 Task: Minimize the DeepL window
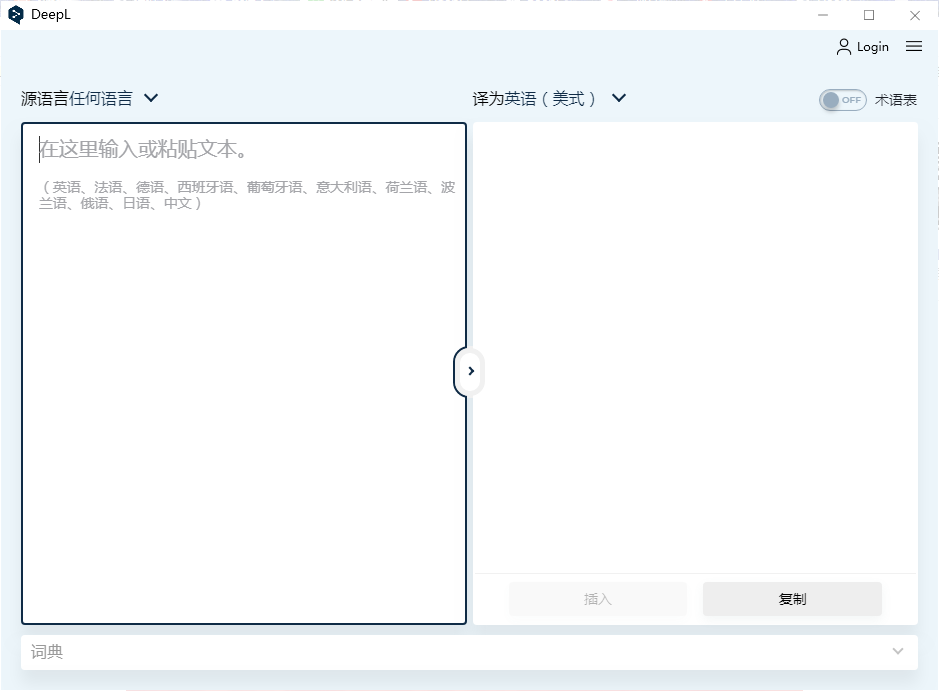click(823, 15)
